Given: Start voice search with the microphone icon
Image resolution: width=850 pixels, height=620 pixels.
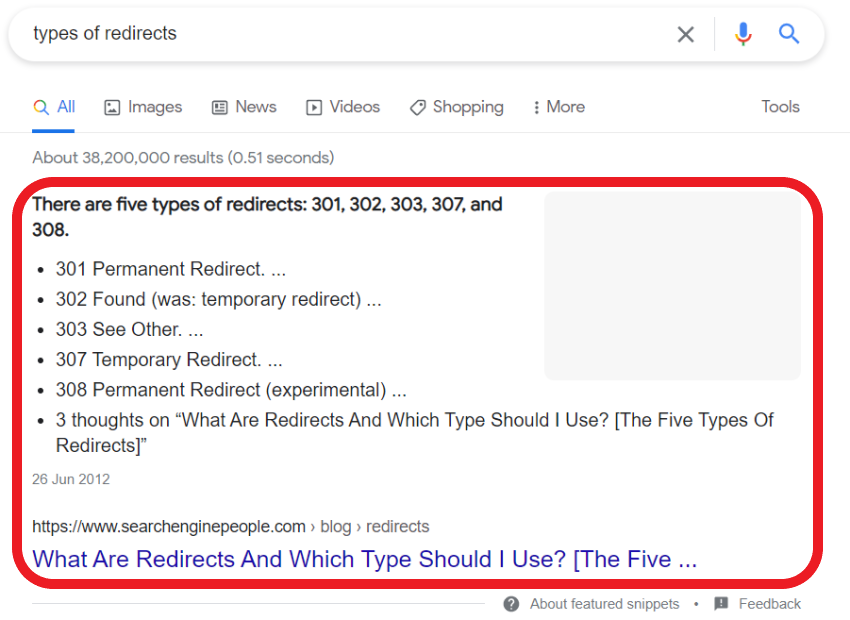Looking at the screenshot, I should (x=742, y=35).
